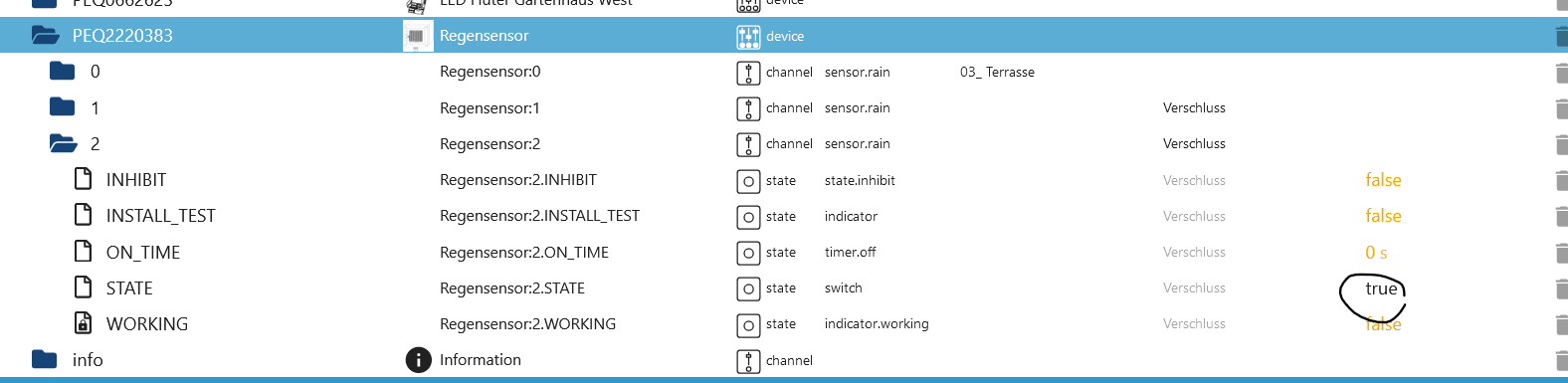Collapse the PEQ2220383 device folder
This screenshot has height=383, width=1568.
tap(45, 36)
